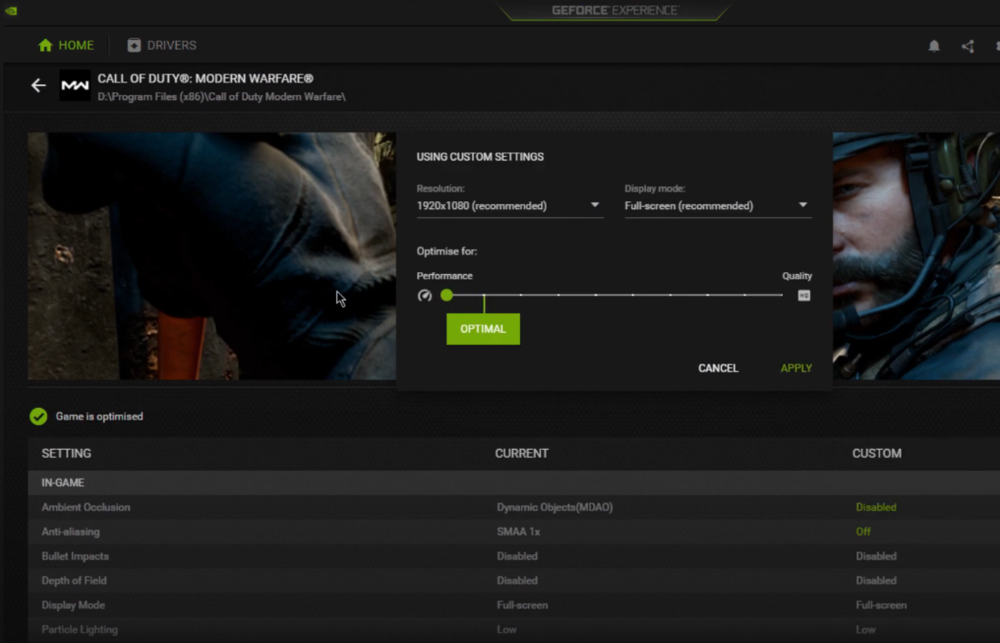The width and height of the screenshot is (1000, 643).
Task: Select the Anti-aliasing setting row
Action: [70, 532]
